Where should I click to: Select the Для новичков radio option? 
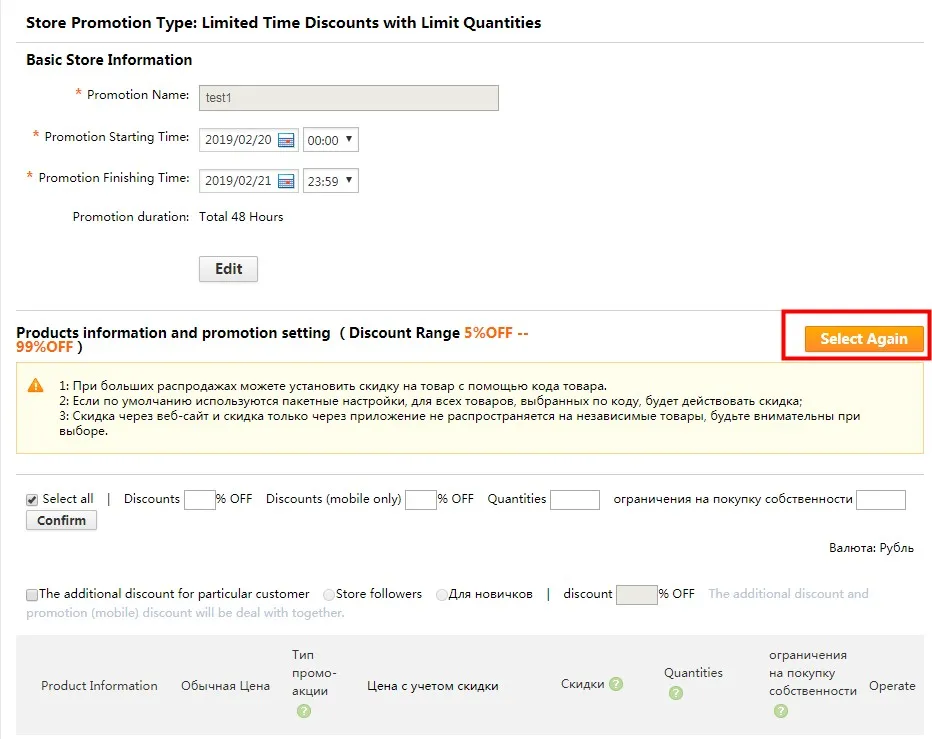click(x=442, y=595)
